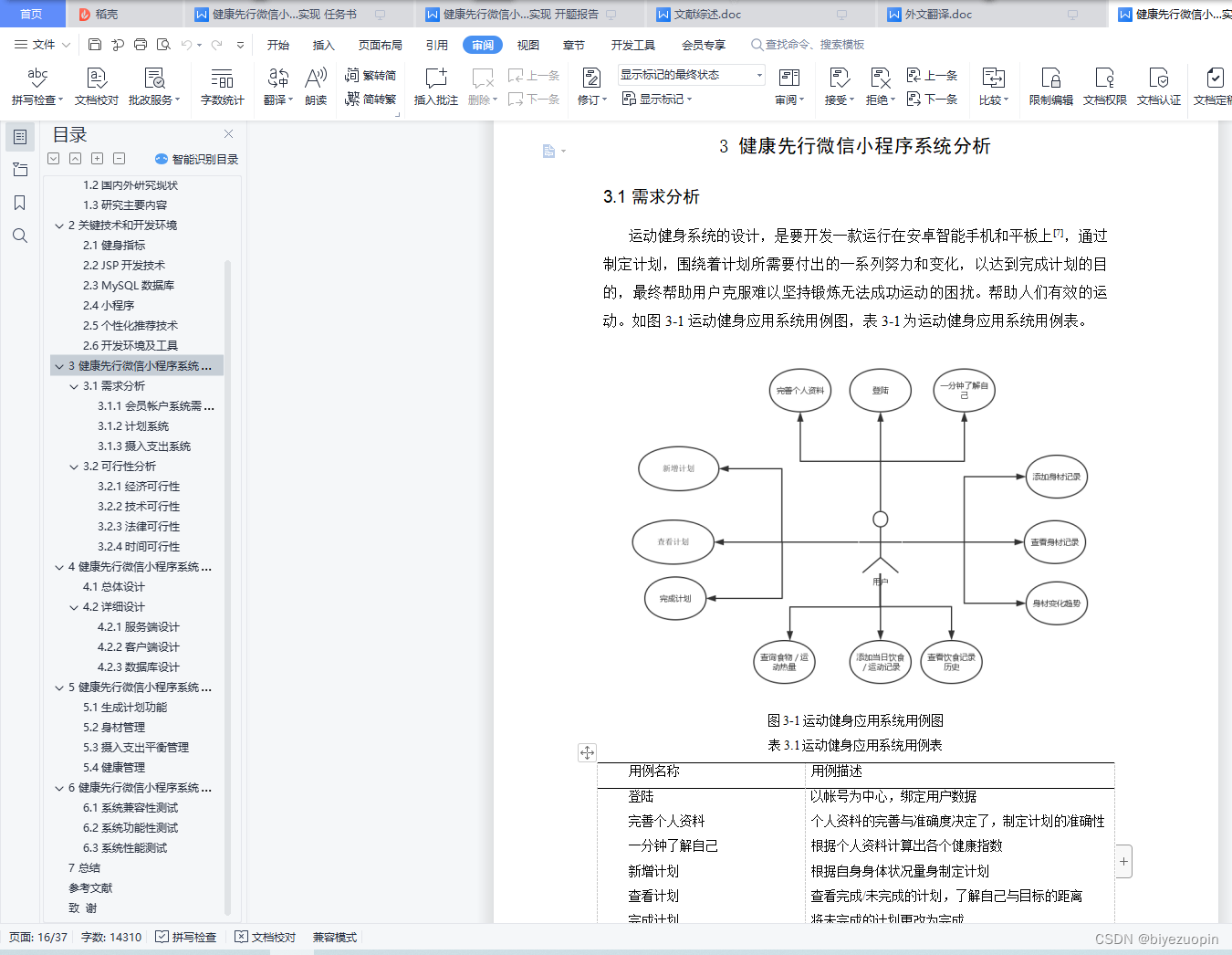
Task: Click the Undo arrow icon
Action: 186,44
